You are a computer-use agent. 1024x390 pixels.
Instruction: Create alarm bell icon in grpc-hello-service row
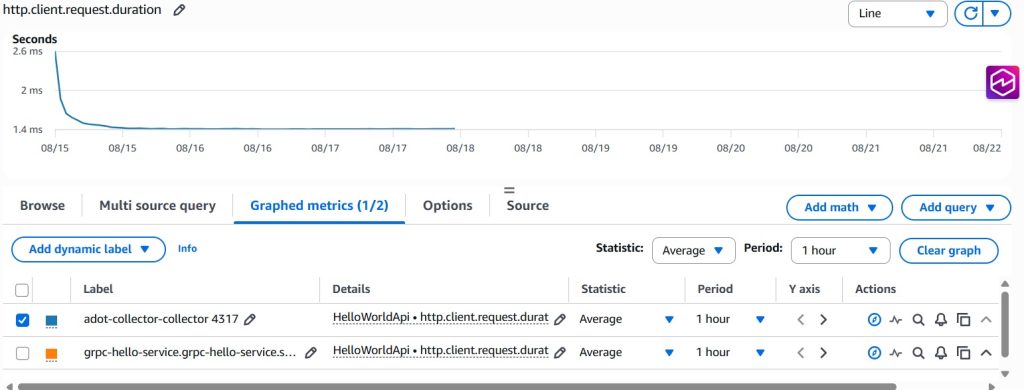click(x=940, y=353)
